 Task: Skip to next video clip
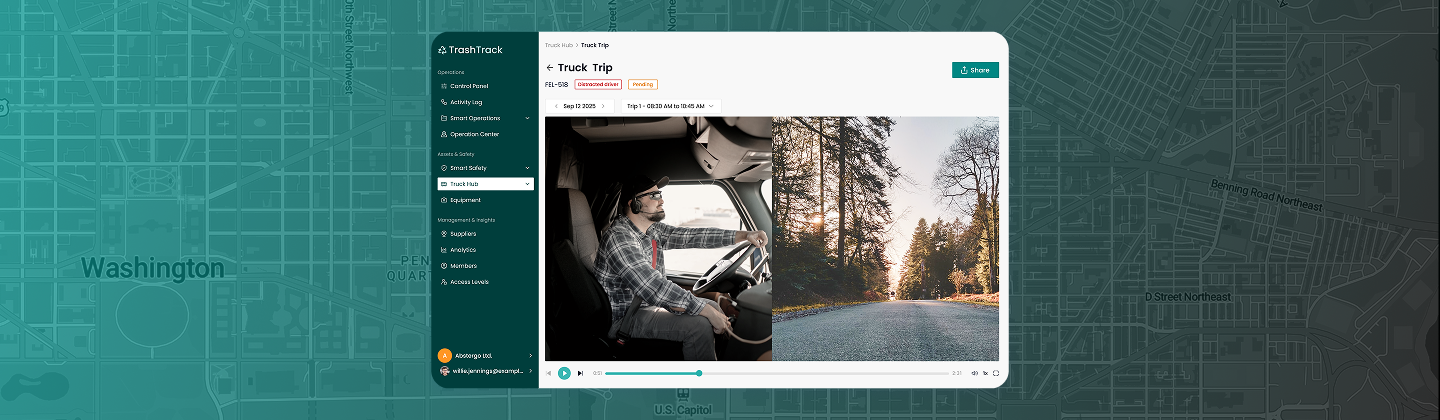(580, 373)
